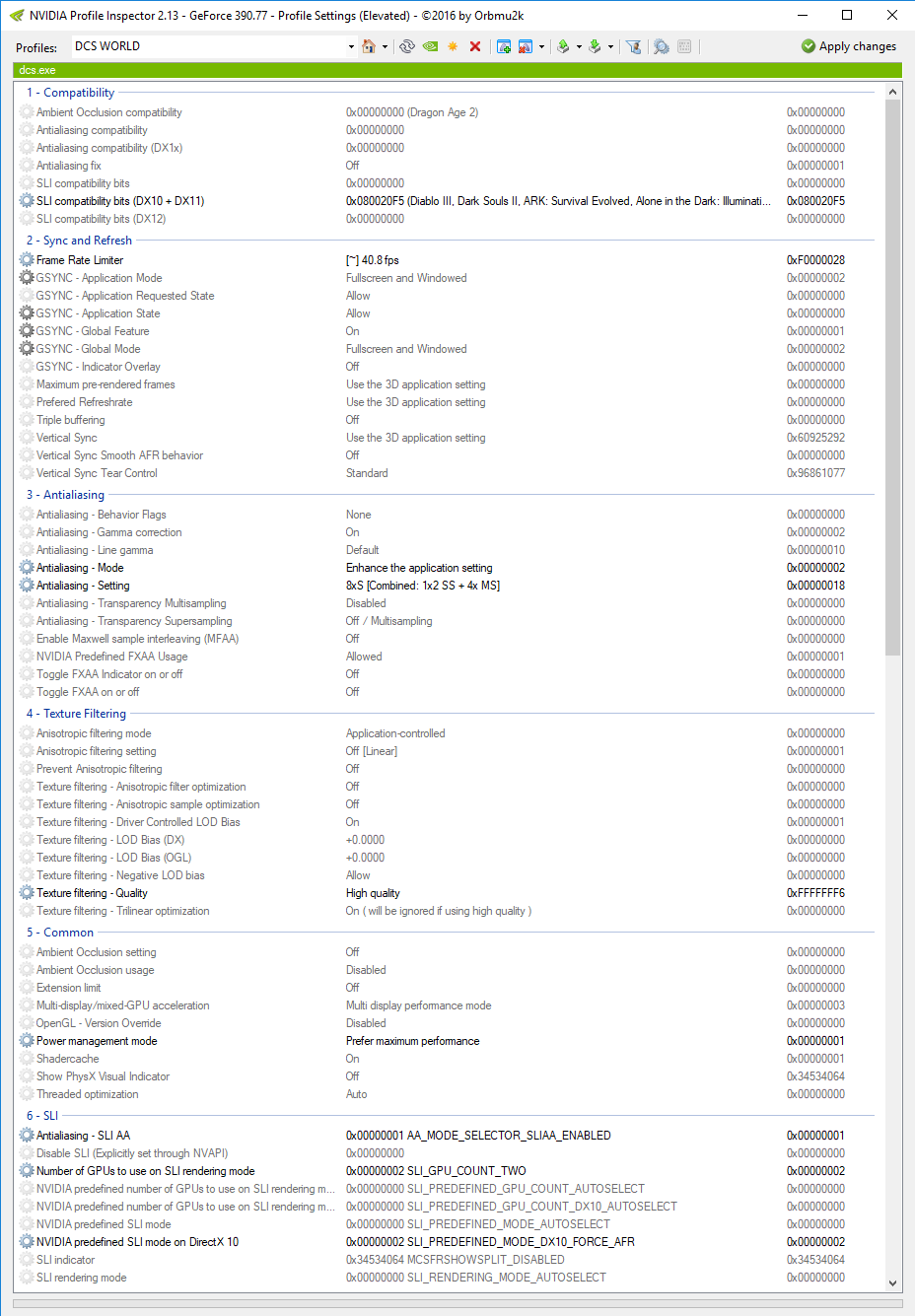The image size is (915, 1316).
Task: Click the add application to profile icon
Action: click(504, 46)
